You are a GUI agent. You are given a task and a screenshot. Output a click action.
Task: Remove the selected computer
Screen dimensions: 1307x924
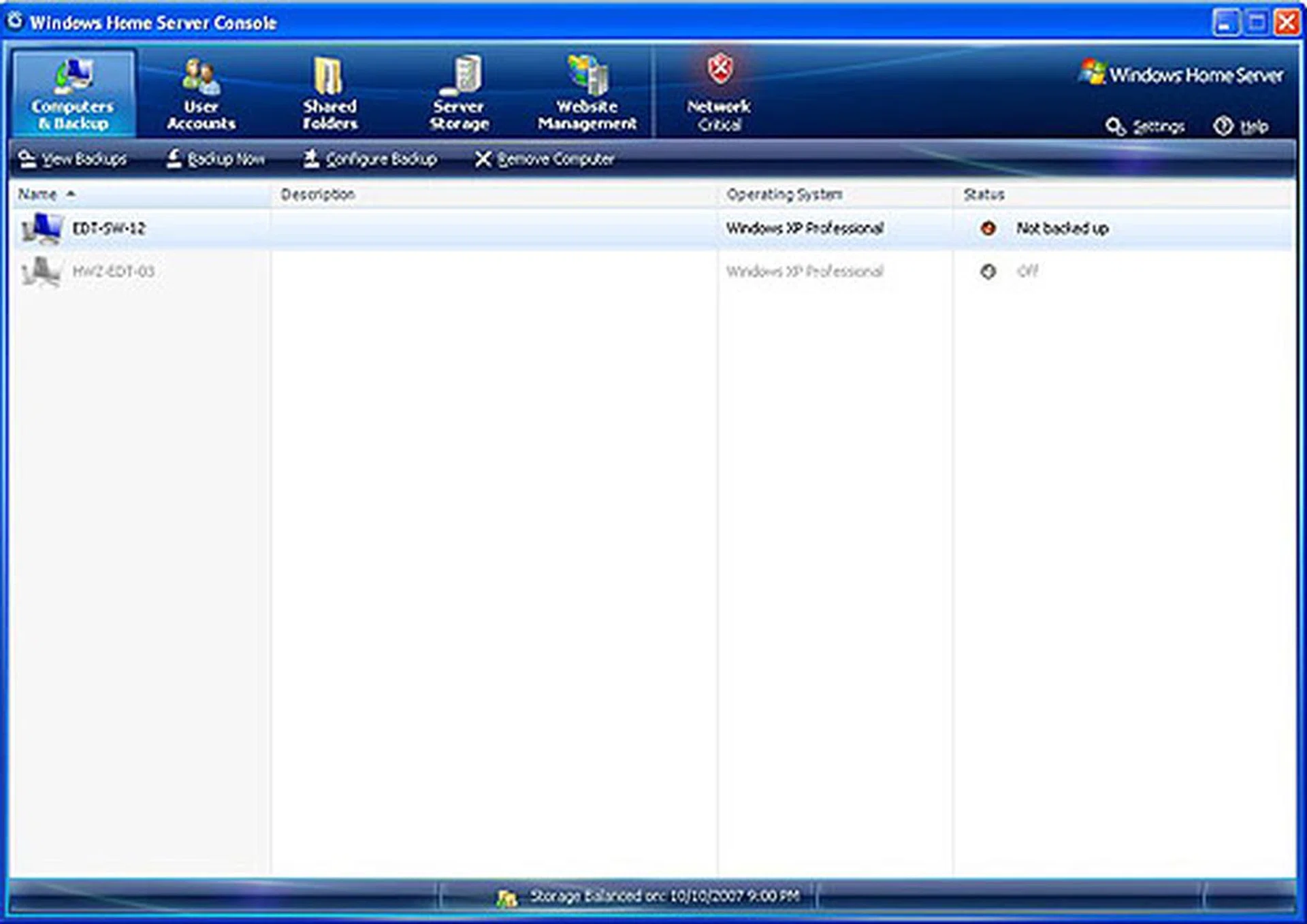tap(545, 159)
